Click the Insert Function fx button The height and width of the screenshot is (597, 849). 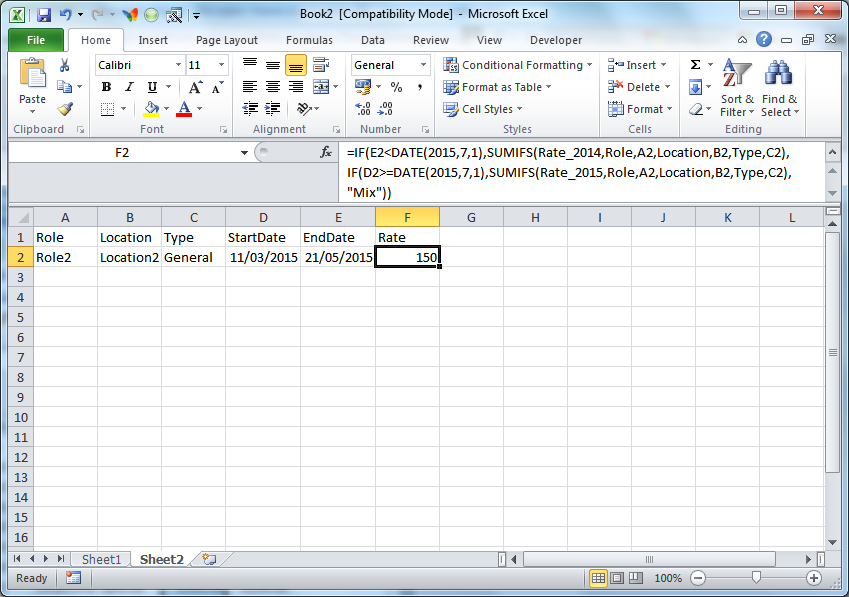tap(326, 153)
